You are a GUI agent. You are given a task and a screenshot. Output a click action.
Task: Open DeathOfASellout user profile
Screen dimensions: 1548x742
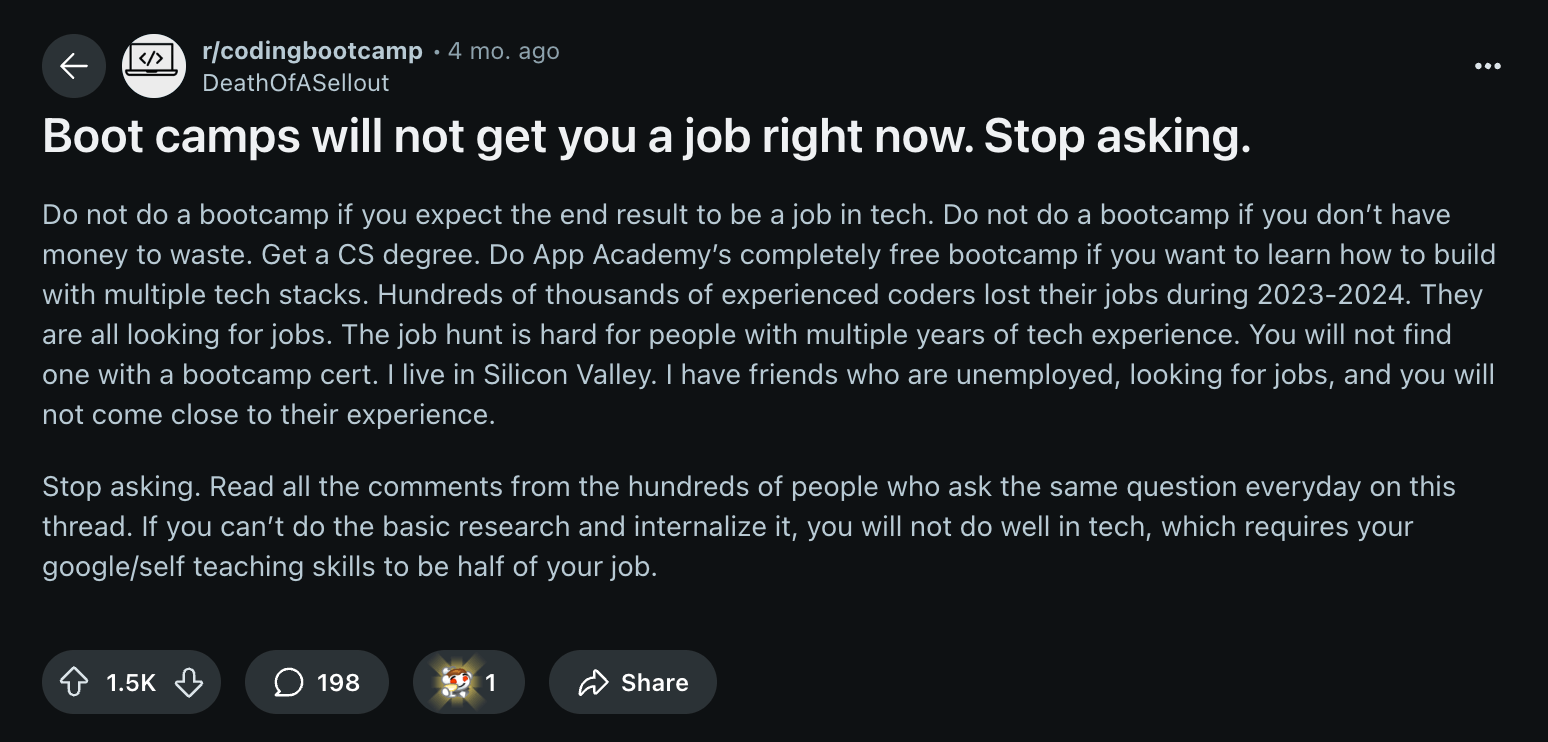[296, 83]
